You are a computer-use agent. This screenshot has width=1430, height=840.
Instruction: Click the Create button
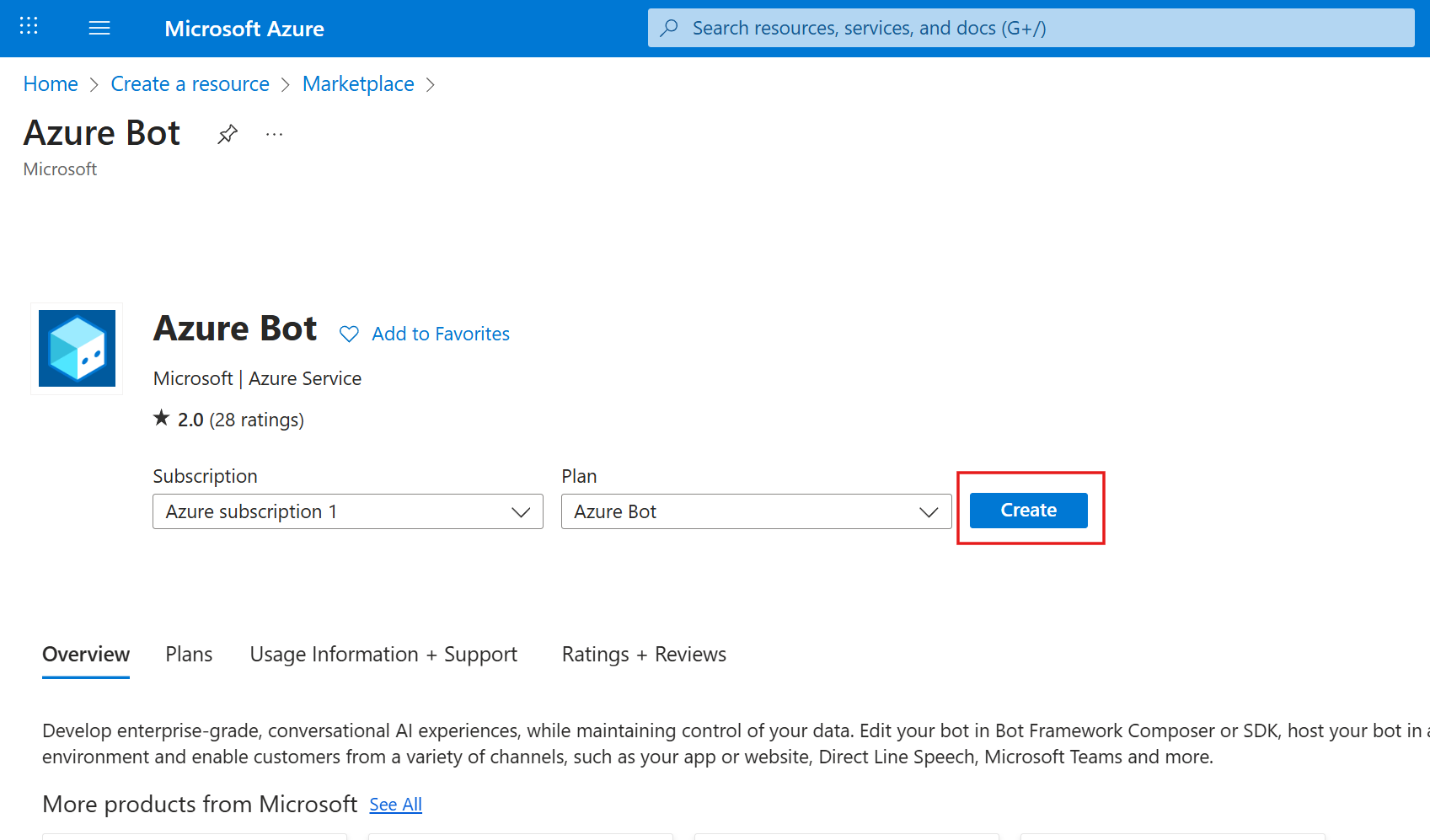tap(1028, 510)
